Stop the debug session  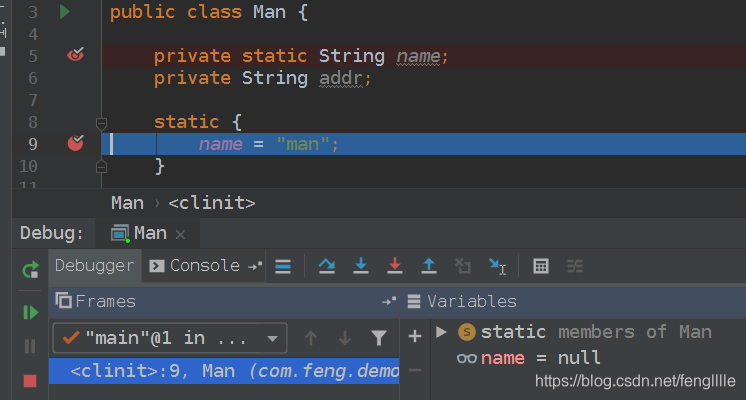(x=30, y=381)
